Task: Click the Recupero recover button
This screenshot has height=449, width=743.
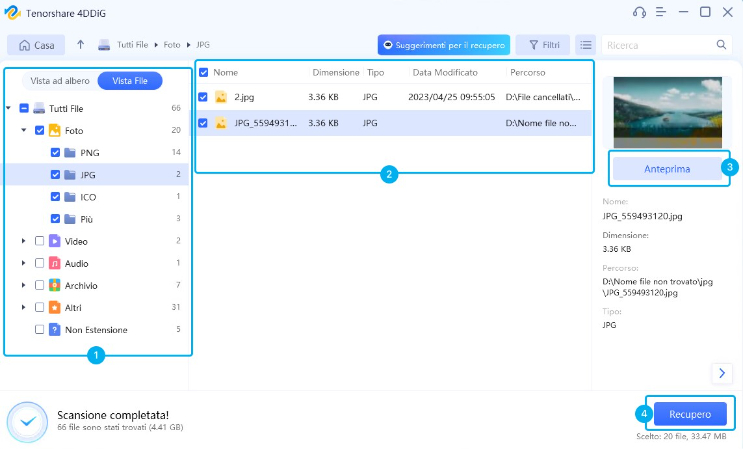Action: (690, 413)
